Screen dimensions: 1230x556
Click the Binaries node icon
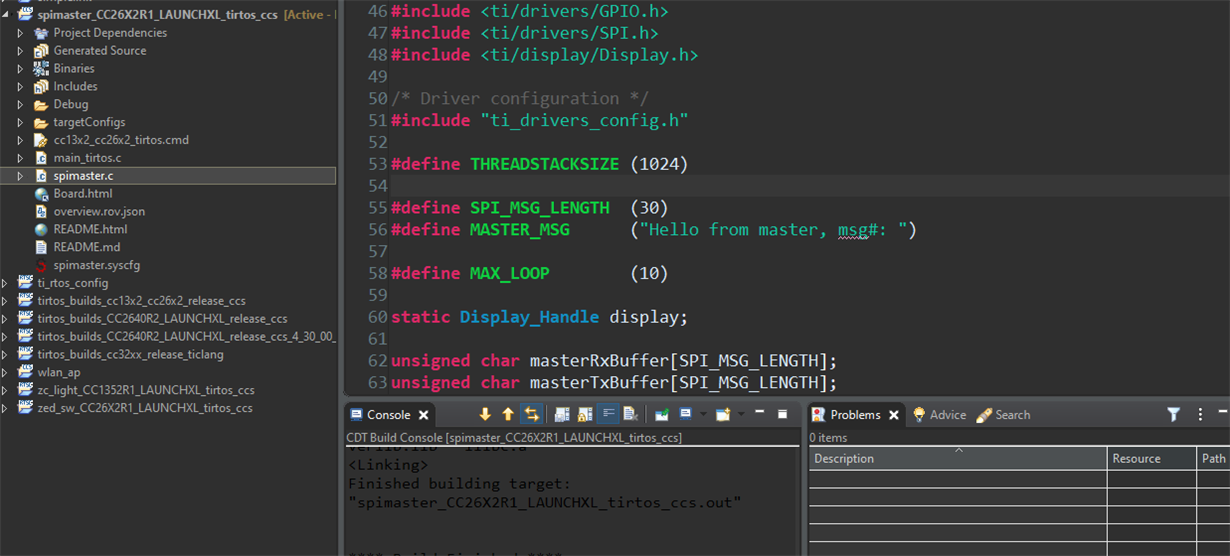coord(41,69)
